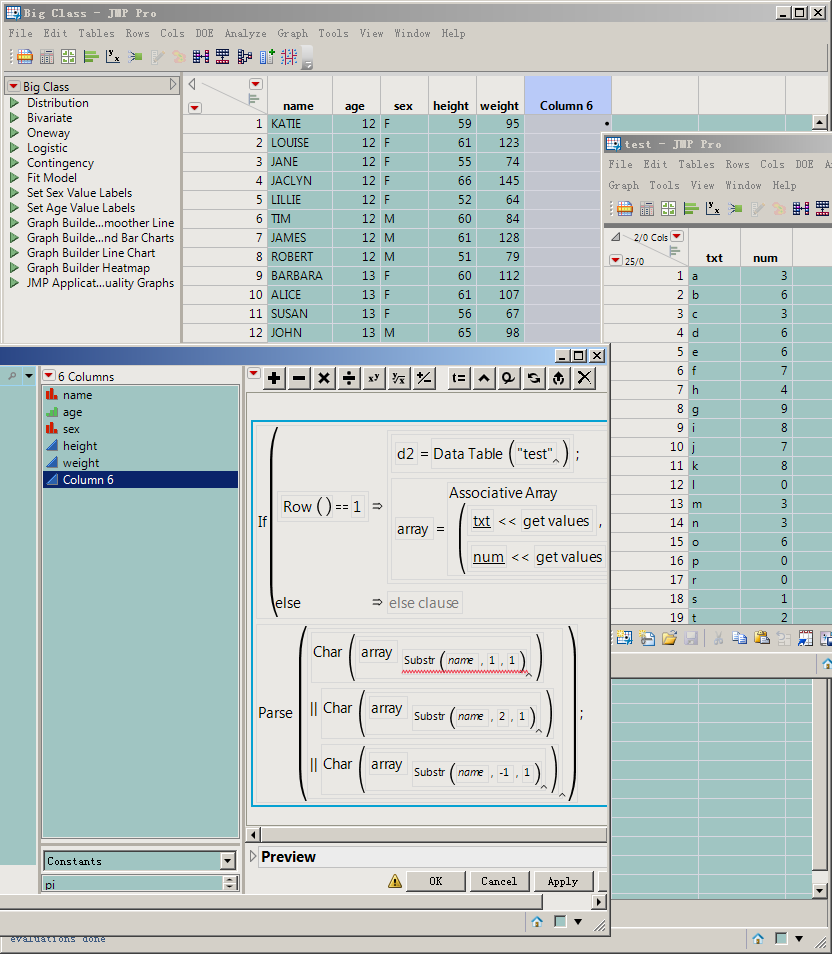This screenshot has height=954, width=832.
Task: Open the 6 Columns red triangle menu
Action: tap(49, 376)
